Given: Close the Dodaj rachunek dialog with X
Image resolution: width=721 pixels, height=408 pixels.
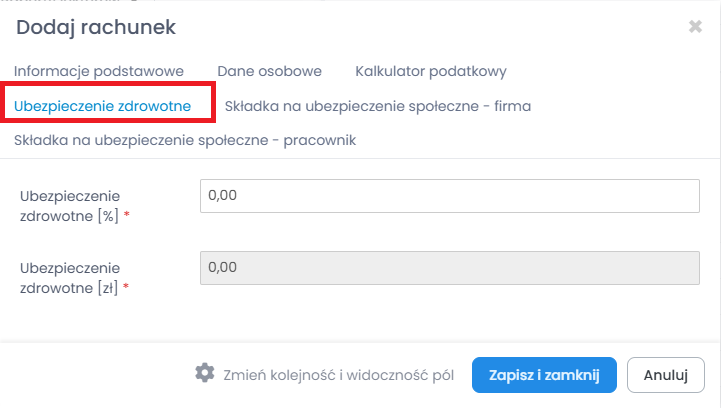Looking at the screenshot, I should pos(695,27).
